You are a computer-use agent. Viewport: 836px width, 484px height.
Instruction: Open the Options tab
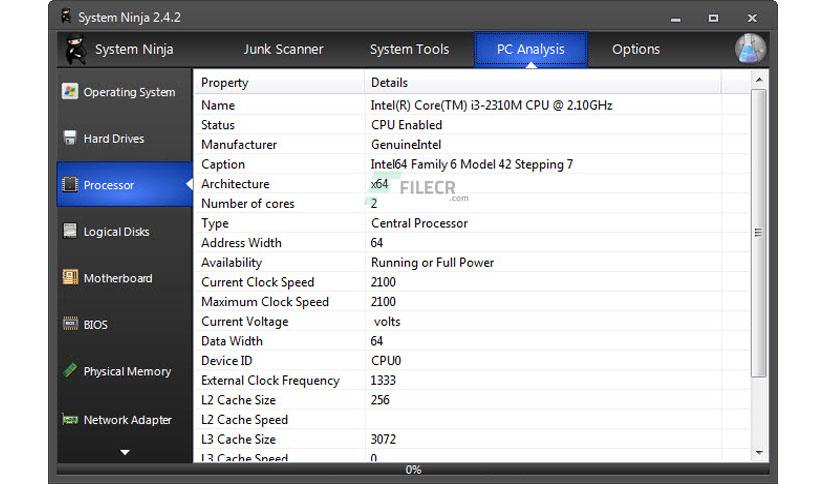pyautogui.click(x=636, y=49)
